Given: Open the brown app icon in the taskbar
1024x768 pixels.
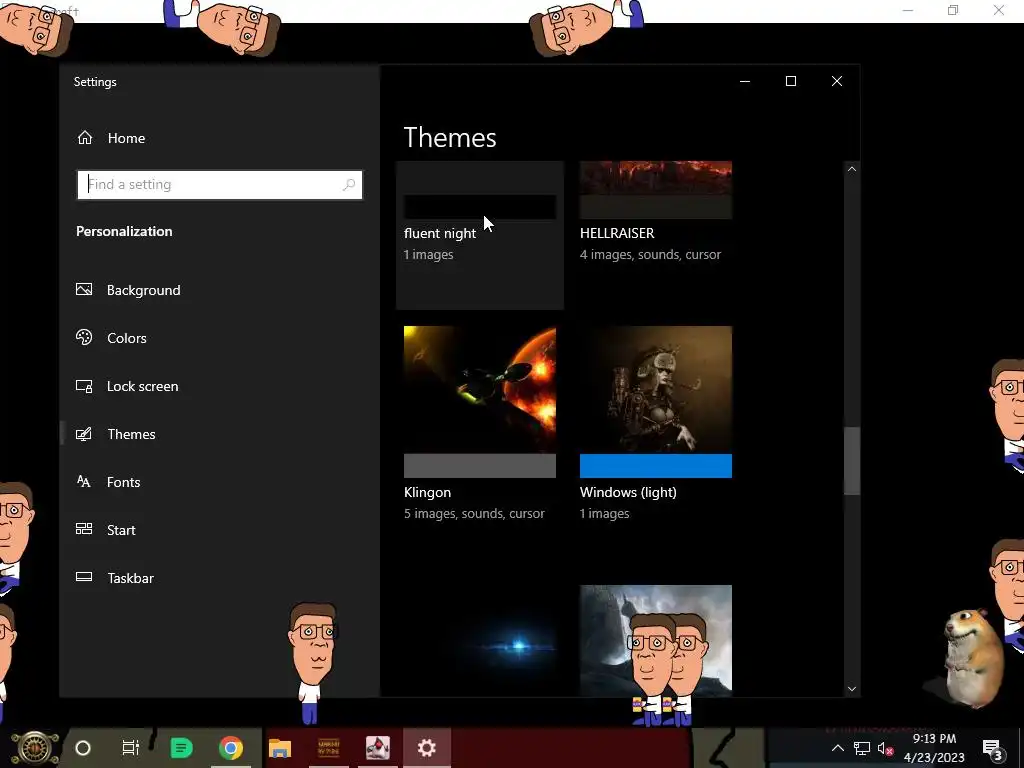Looking at the screenshot, I should pyautogui.click(x=328, y=748).
